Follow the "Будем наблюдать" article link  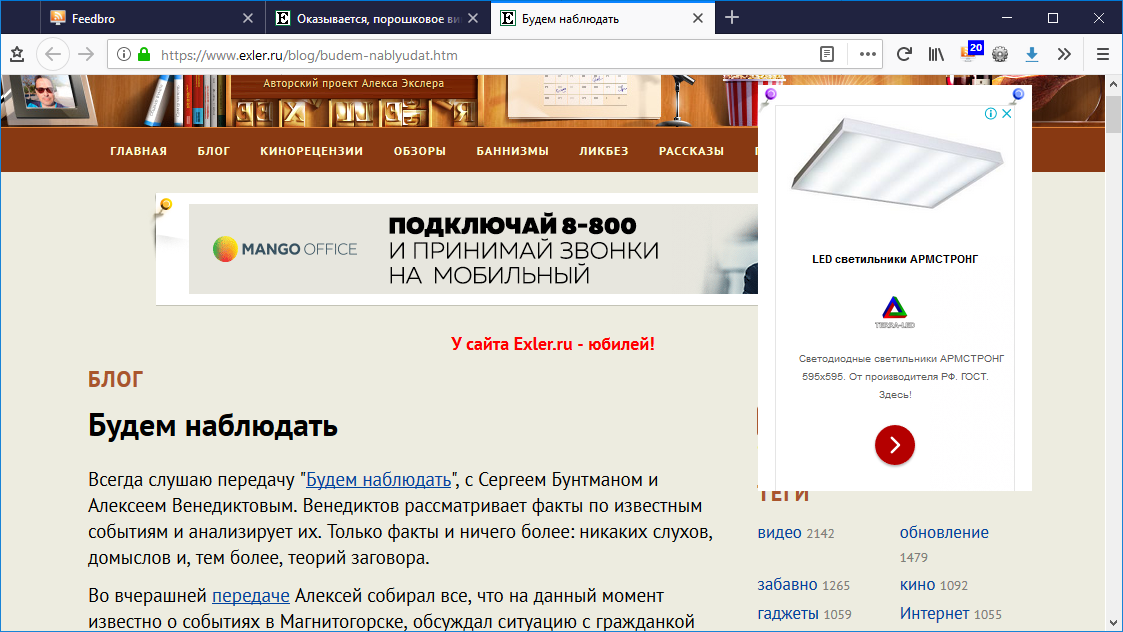pyautogui.click(x=378, y=479)
